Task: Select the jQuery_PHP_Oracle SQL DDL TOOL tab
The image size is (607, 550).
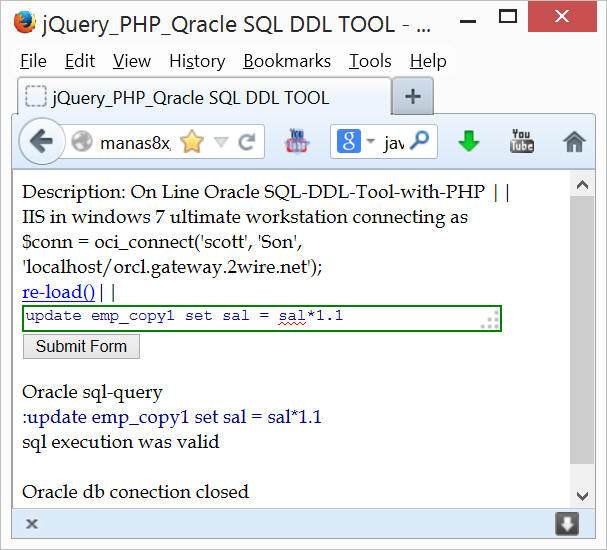Action: [x=190, y=97]
